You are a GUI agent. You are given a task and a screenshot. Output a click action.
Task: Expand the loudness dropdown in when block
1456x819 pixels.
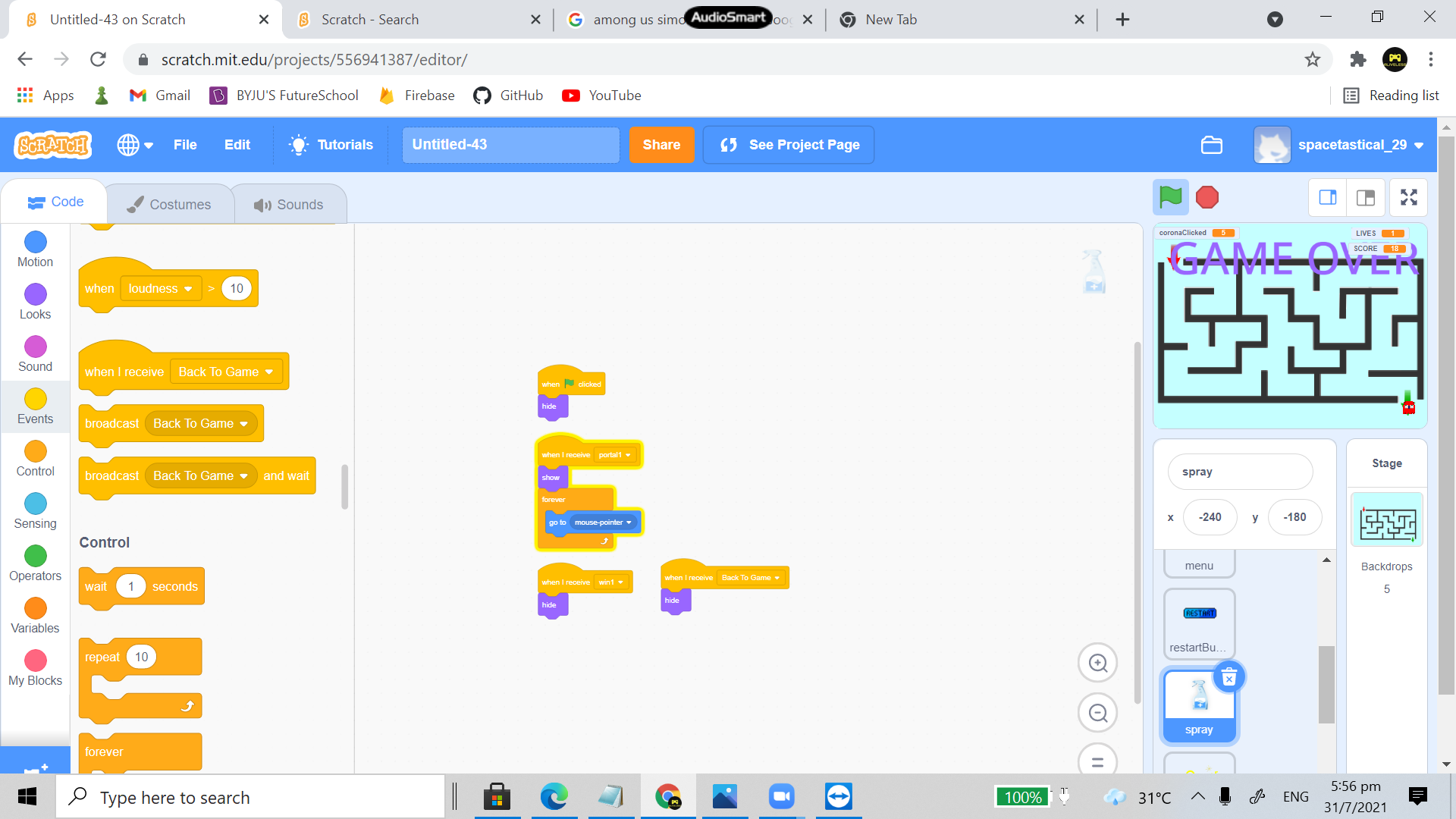161,288
